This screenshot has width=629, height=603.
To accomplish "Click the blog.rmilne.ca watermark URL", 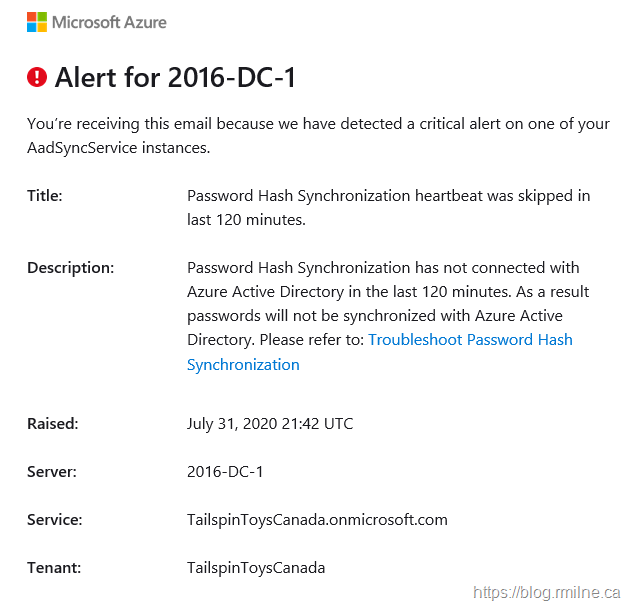I will (547, 592).
